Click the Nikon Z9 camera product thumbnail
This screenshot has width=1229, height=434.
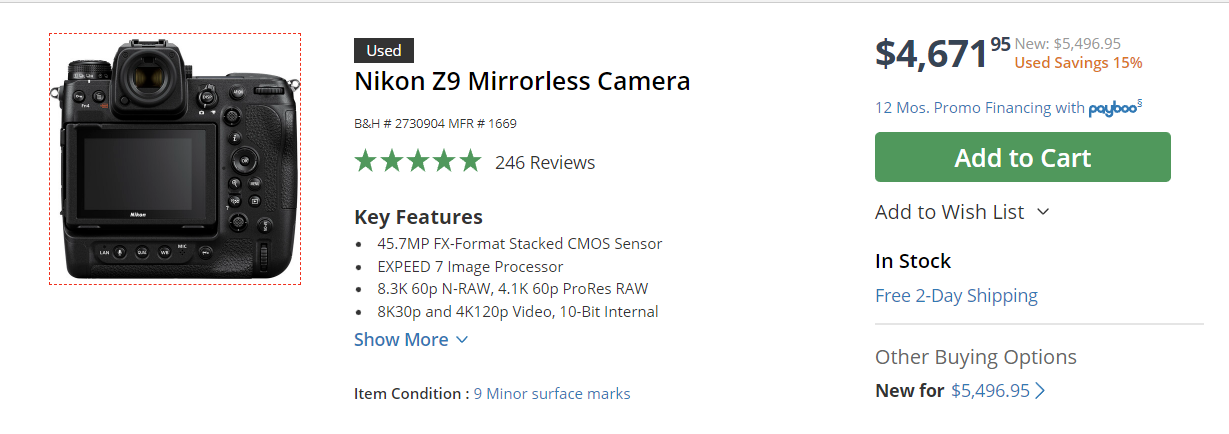(175, 159)
